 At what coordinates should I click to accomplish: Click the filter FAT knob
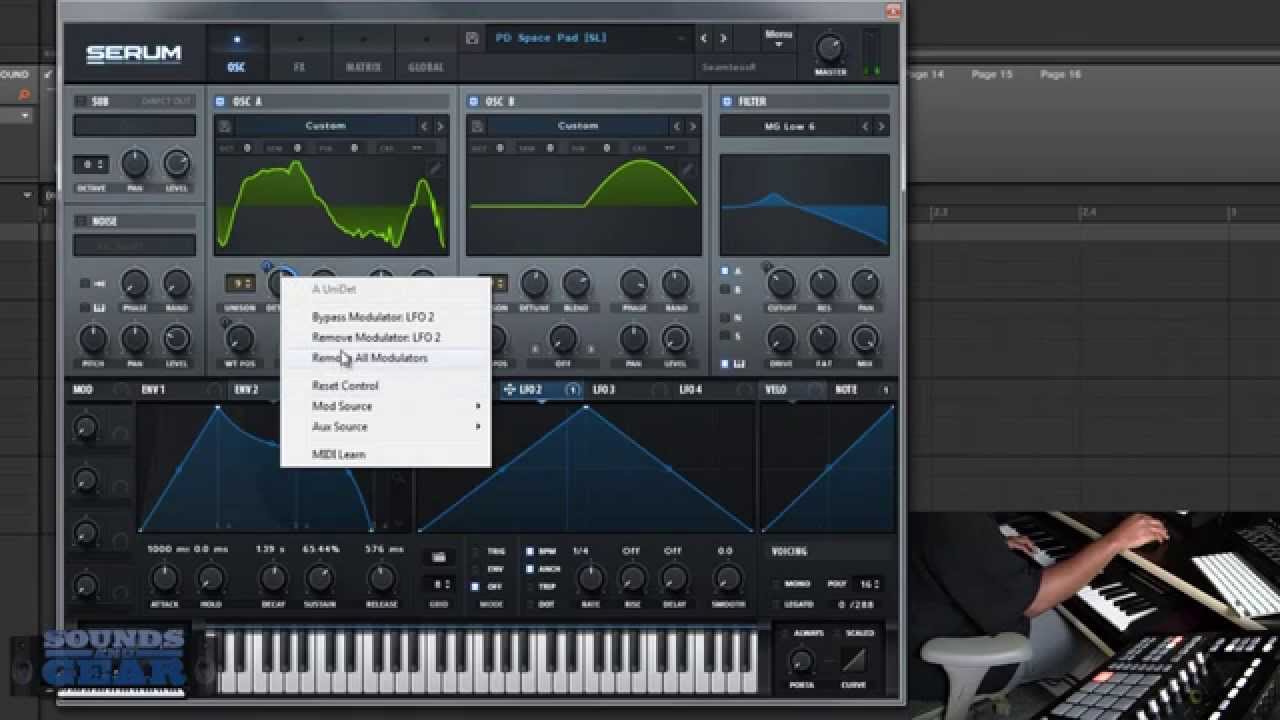coord(823,339)
